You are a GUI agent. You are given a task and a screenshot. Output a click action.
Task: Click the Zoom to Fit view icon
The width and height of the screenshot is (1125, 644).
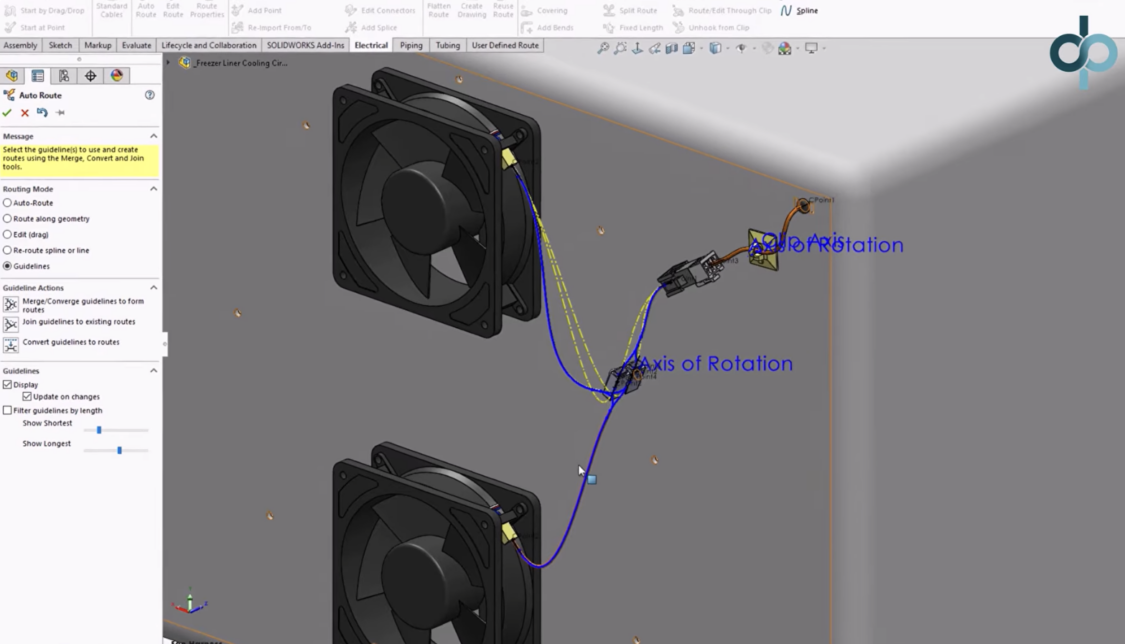click(x=603, y=48)
